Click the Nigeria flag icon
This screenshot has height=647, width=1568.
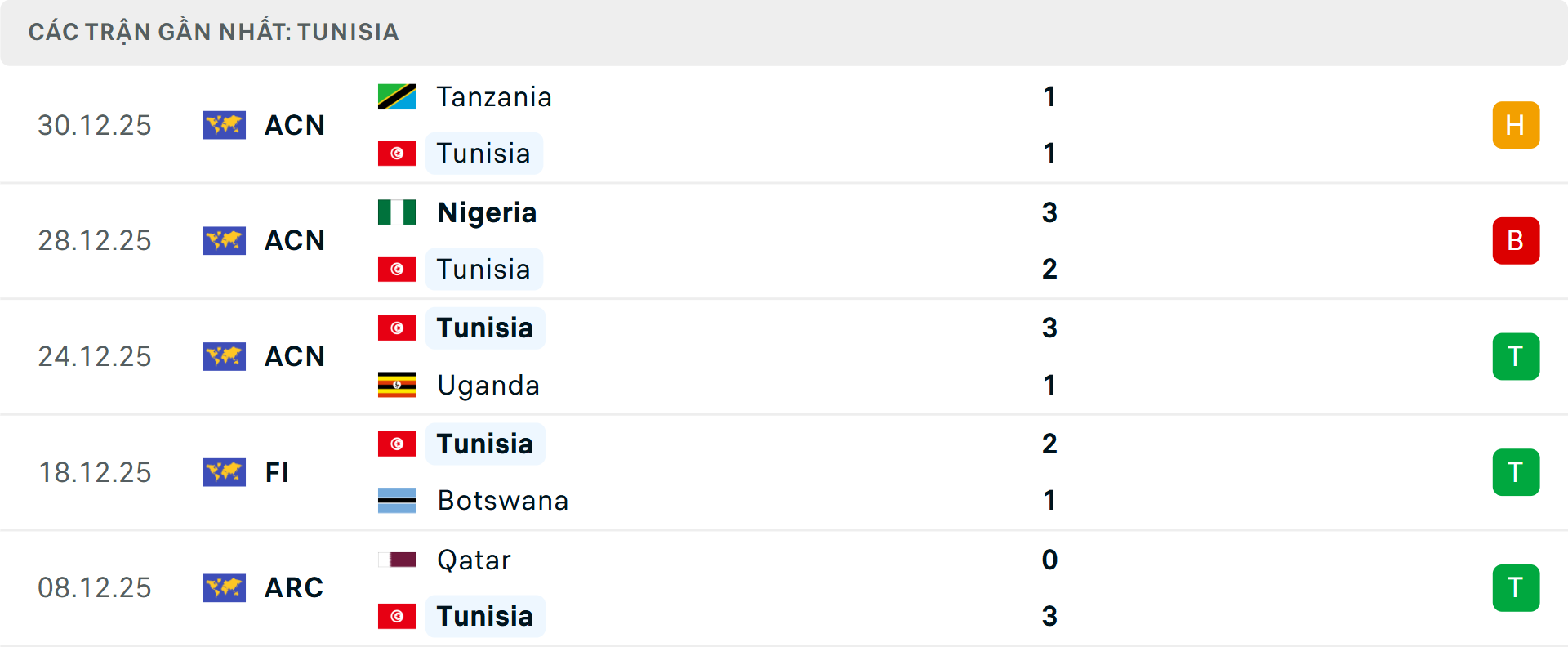[397, 212]
